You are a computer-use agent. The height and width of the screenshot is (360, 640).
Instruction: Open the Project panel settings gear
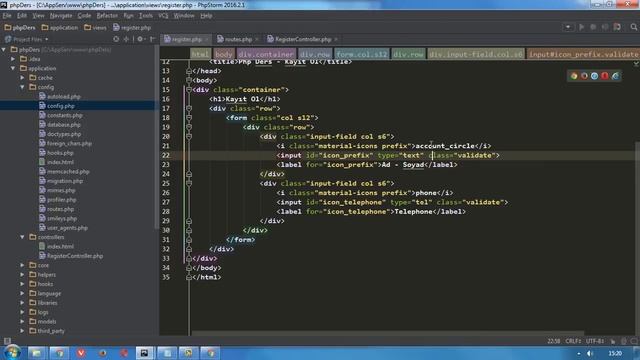coord(140,39)
